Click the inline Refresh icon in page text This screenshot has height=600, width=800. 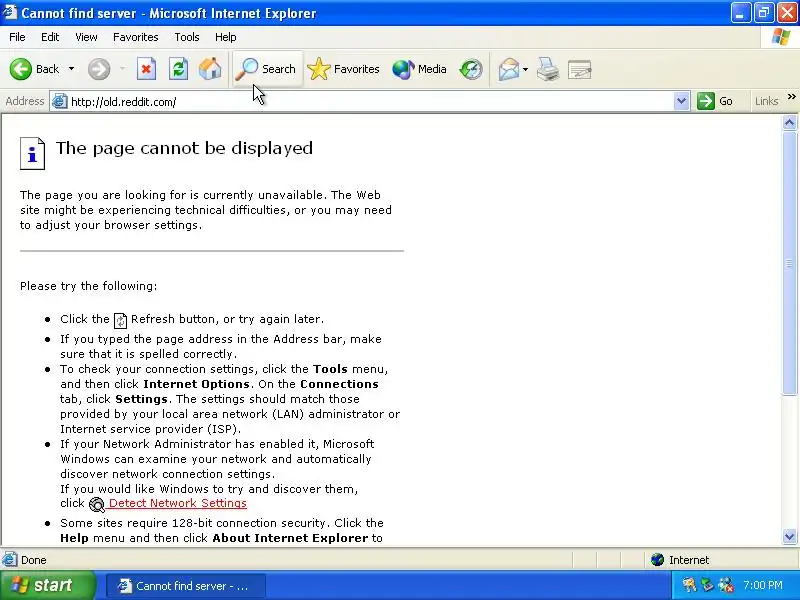(x=120, y=320)
